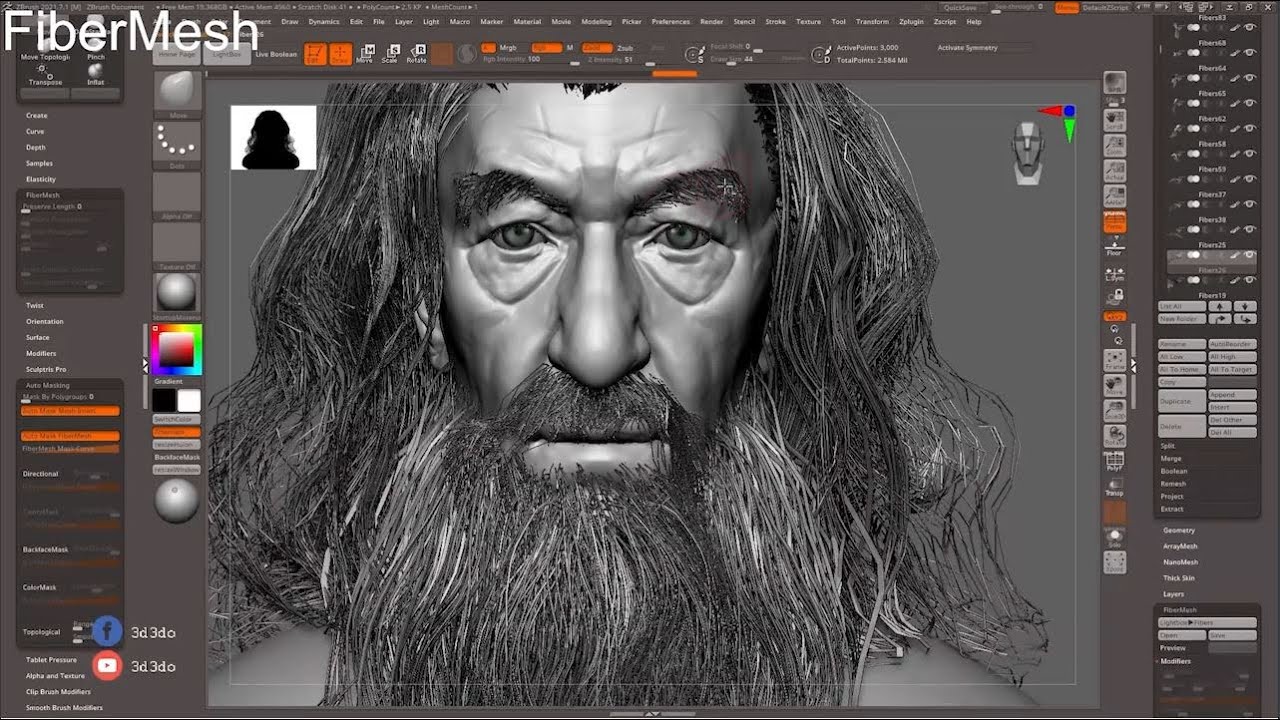Viewport: 1280px width, 720px height.
Task: Activate the Draw mode button
Action: (x=341, y=54)
